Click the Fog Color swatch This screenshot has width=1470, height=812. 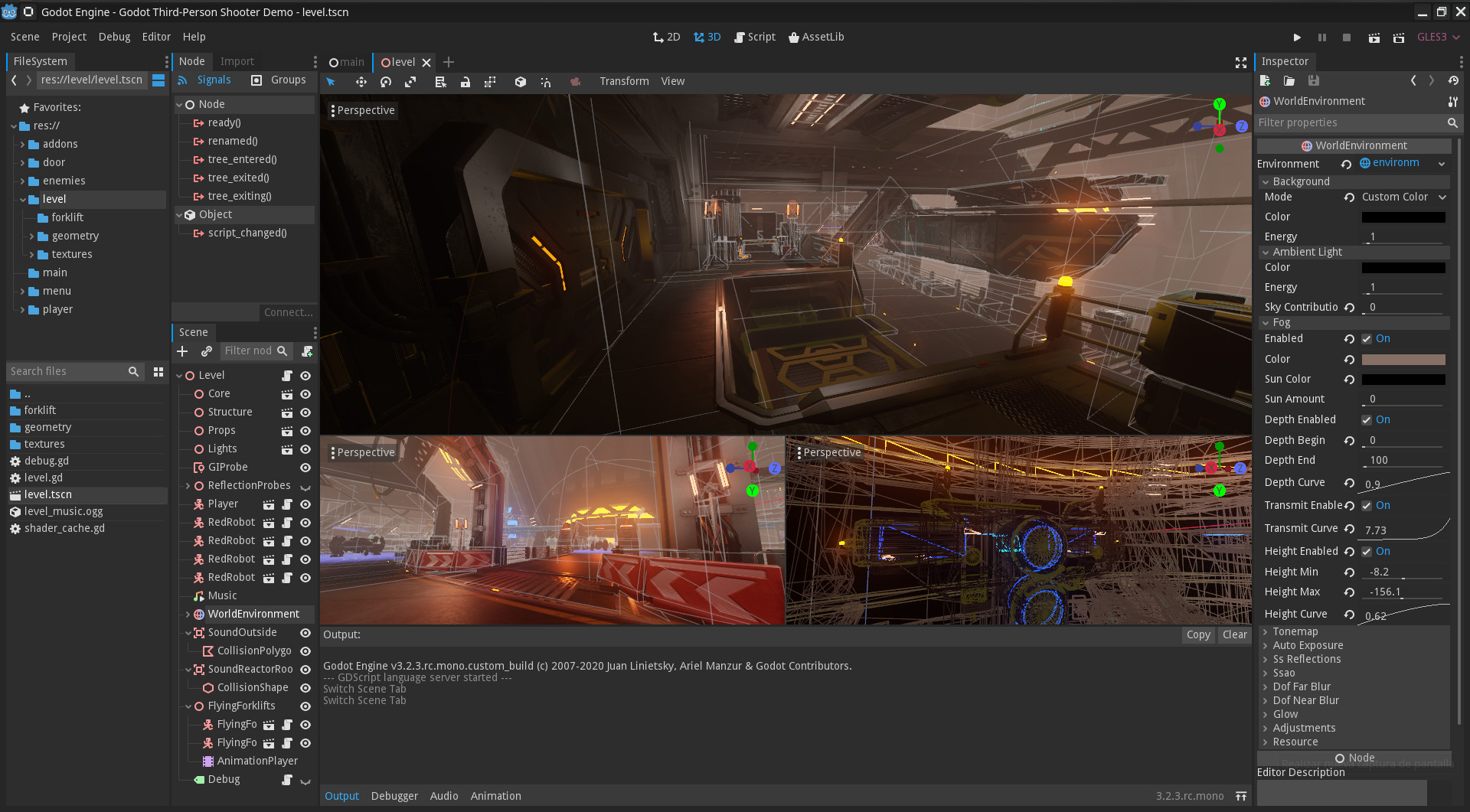click(1403, 360)
